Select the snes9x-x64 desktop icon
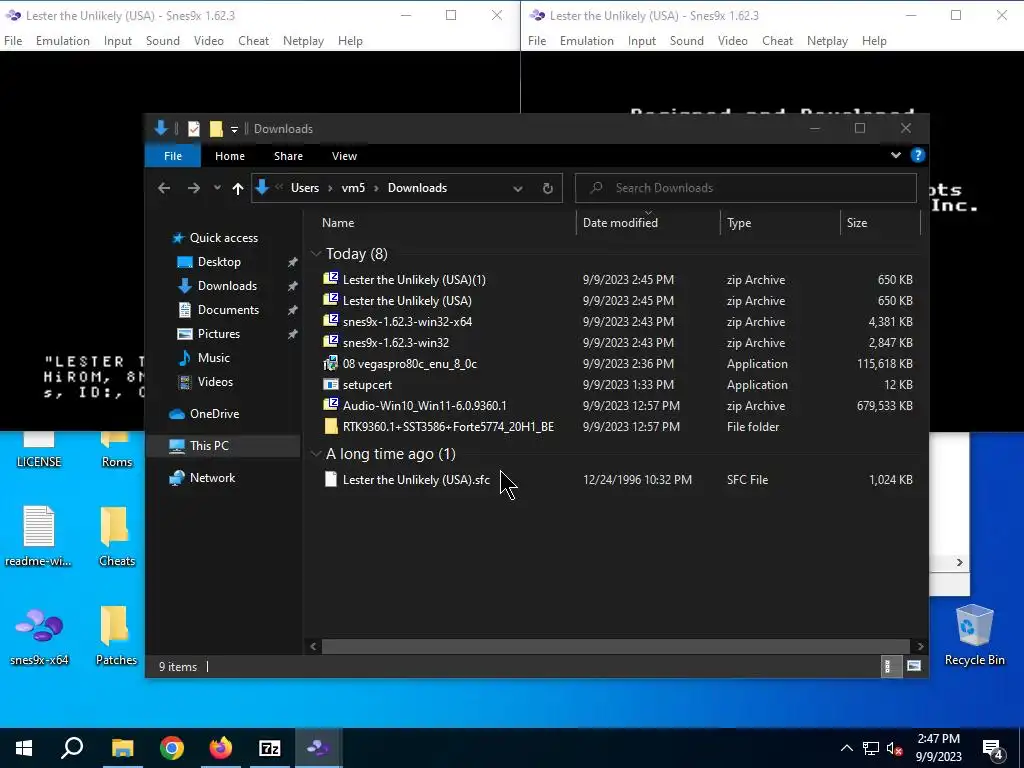Viewport: 1024px width, 768px height. click(x=39, y=635)
